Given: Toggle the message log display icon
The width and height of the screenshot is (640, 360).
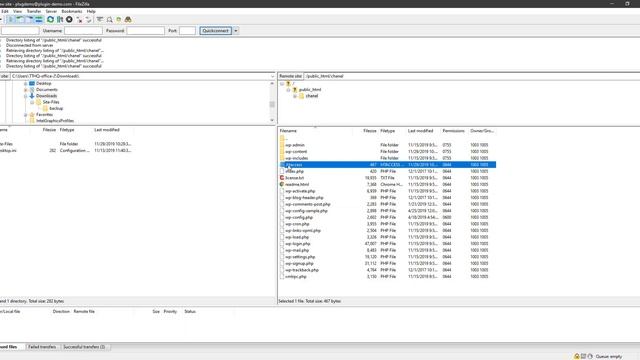Looking at the screenshot, I should point(11,19).
